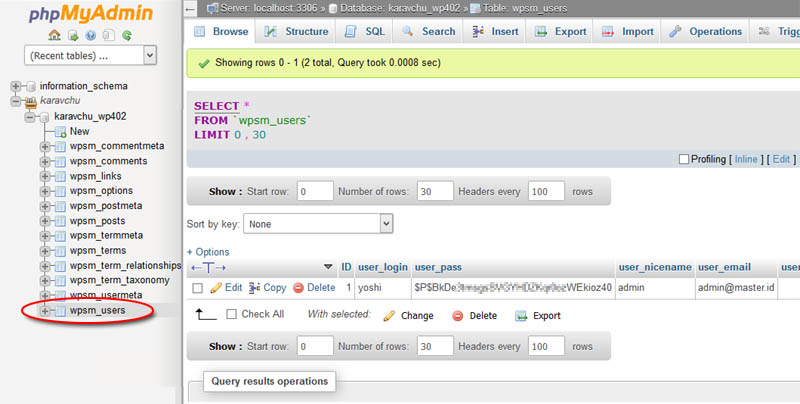This screenshot has height=404, width=800.
Task: Open the Recent tables dropdown
Action: tap(90, 56)
